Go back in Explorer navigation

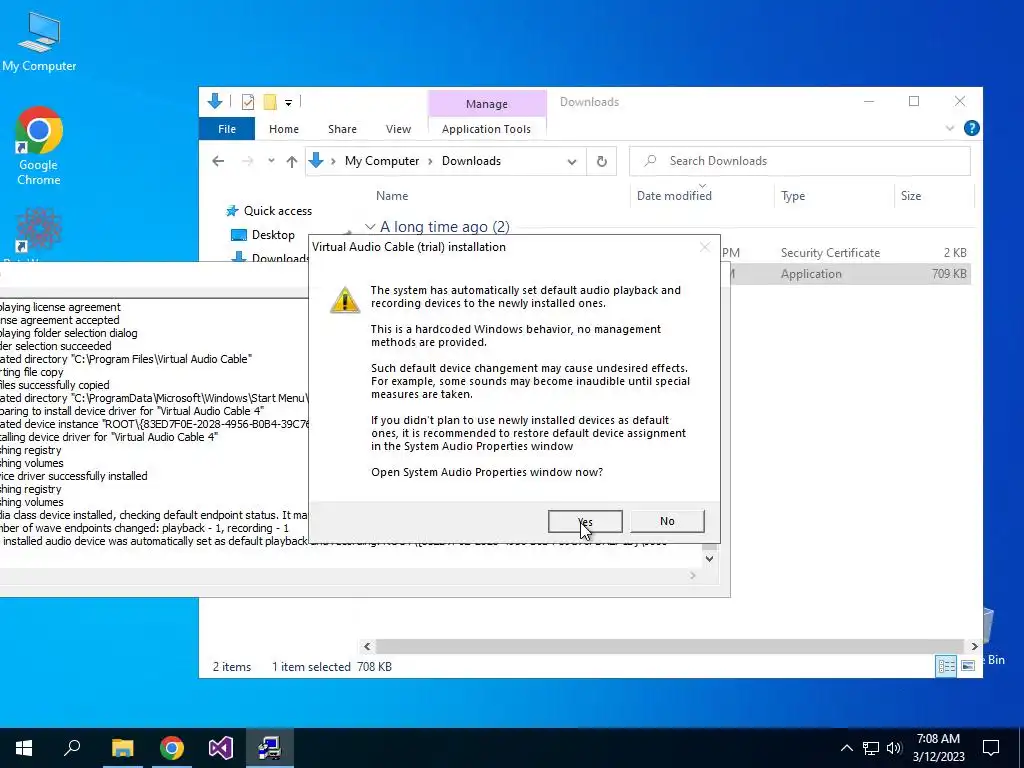click(x=218, y=161)
